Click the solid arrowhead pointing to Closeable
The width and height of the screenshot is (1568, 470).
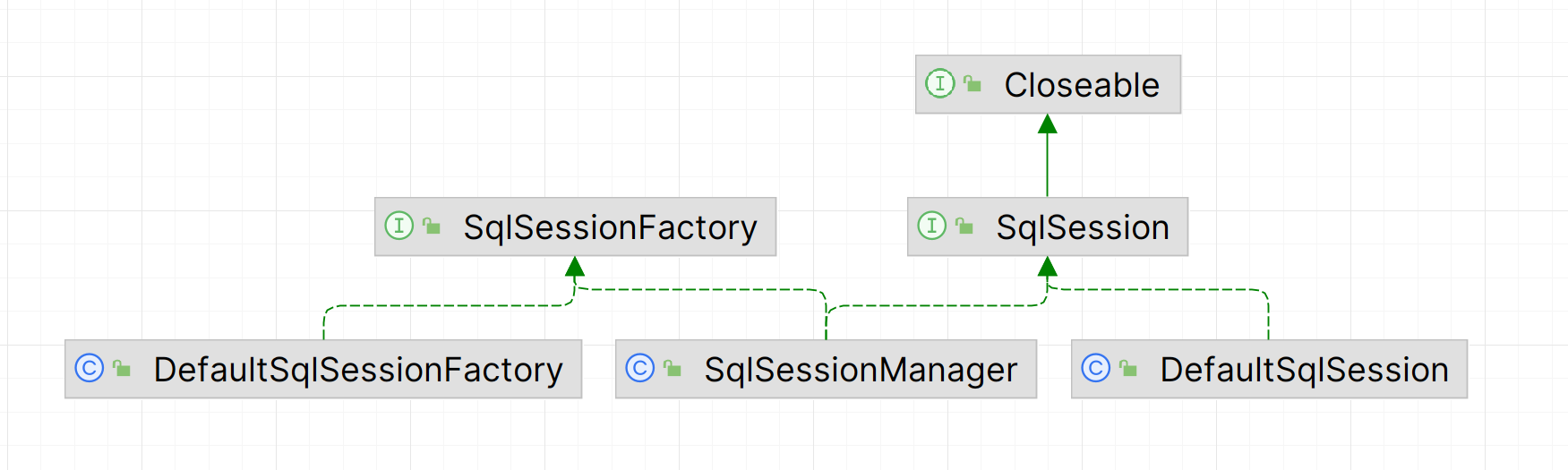tap(1047, 124)
